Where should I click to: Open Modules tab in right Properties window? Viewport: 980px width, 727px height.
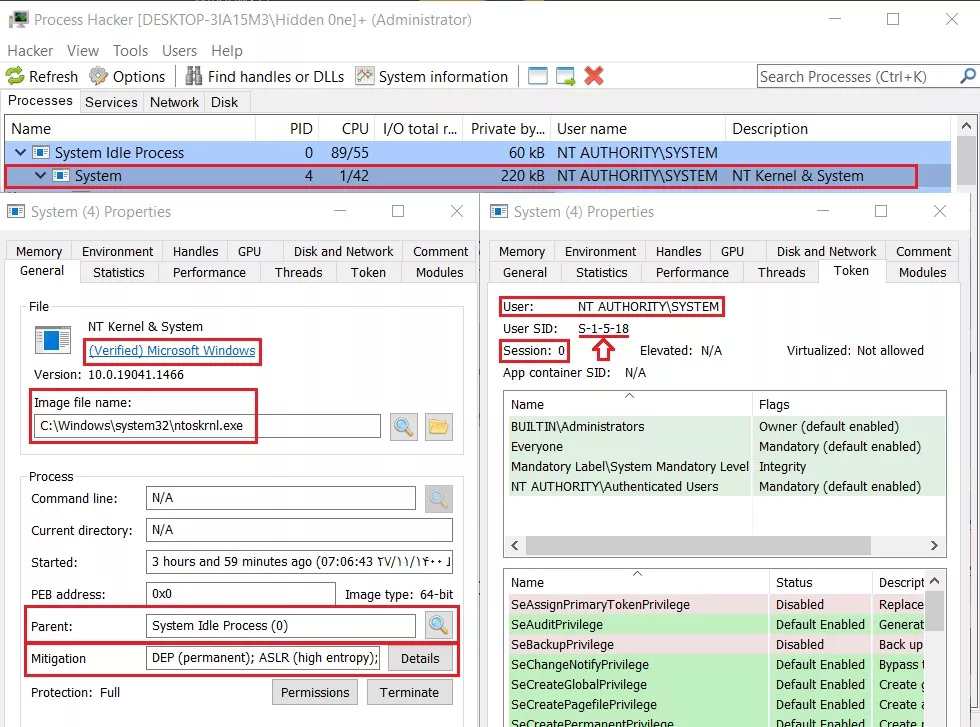pyautogui.click(x=922, y=273)
